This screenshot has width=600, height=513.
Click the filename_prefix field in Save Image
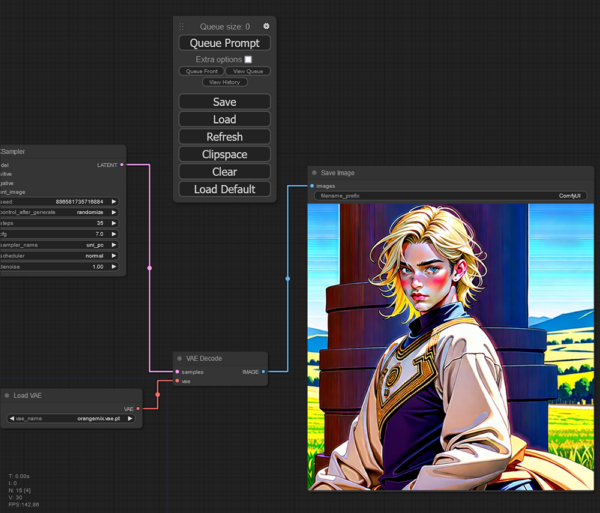click(450, 196)
